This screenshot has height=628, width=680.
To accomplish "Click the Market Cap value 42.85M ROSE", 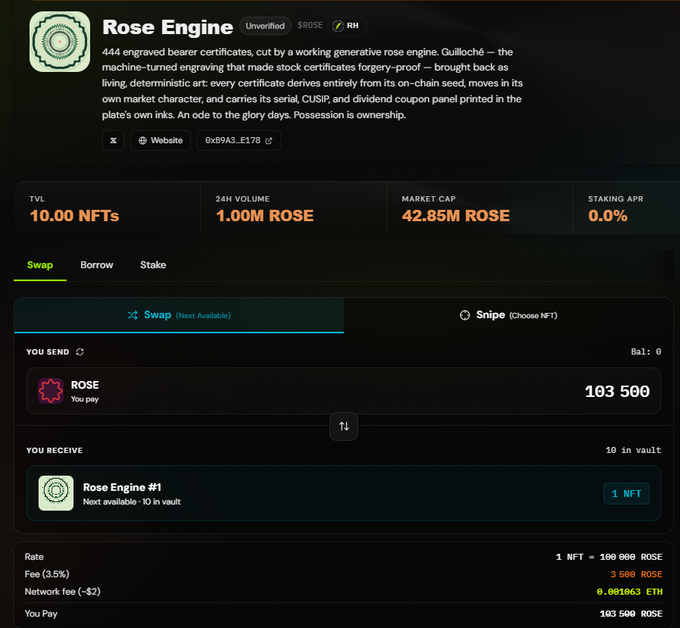I will (x=455, y=216).
